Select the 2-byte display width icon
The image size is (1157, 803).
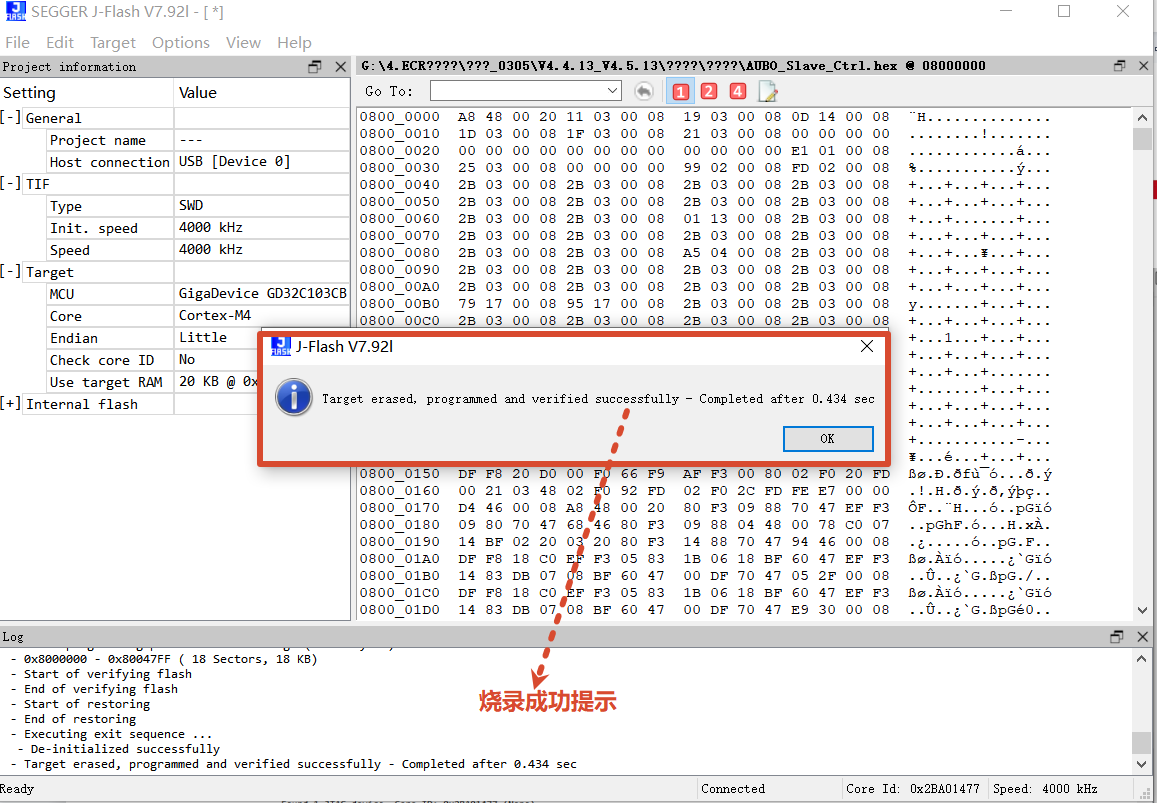708,92
